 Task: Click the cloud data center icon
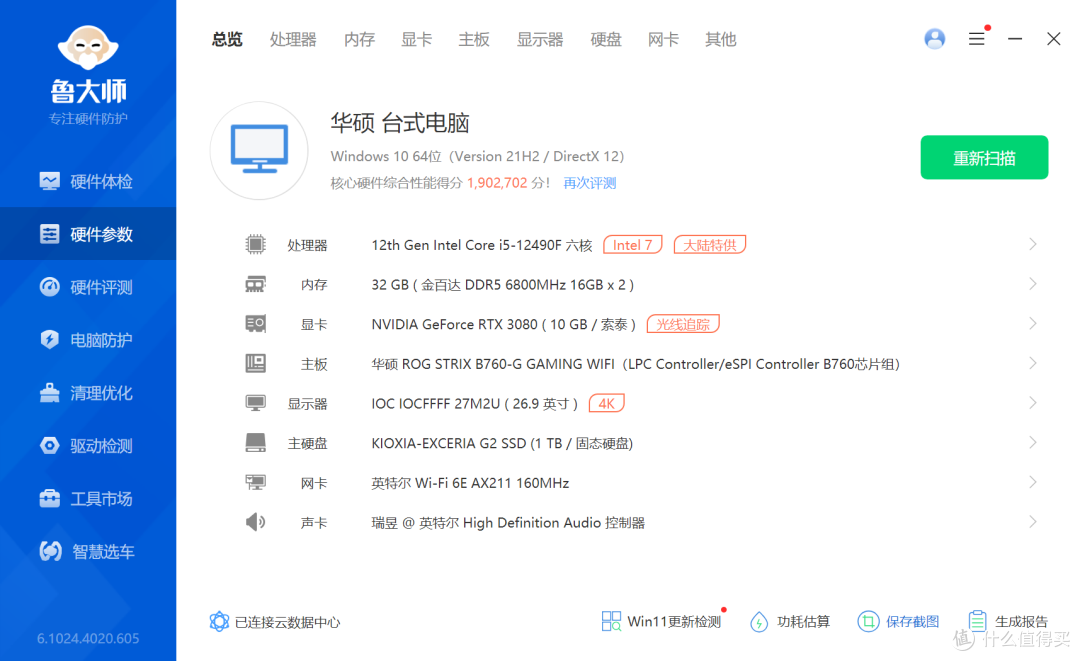click(219, 622)
